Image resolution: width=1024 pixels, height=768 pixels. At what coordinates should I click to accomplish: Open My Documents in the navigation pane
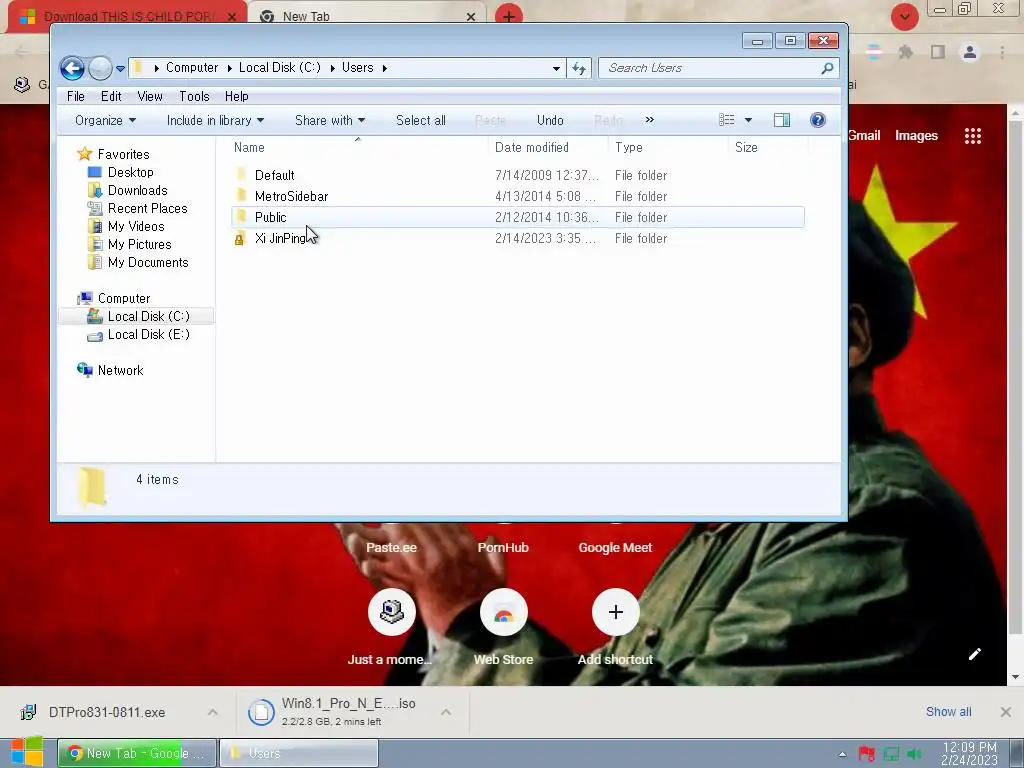(x=148, y=263)
